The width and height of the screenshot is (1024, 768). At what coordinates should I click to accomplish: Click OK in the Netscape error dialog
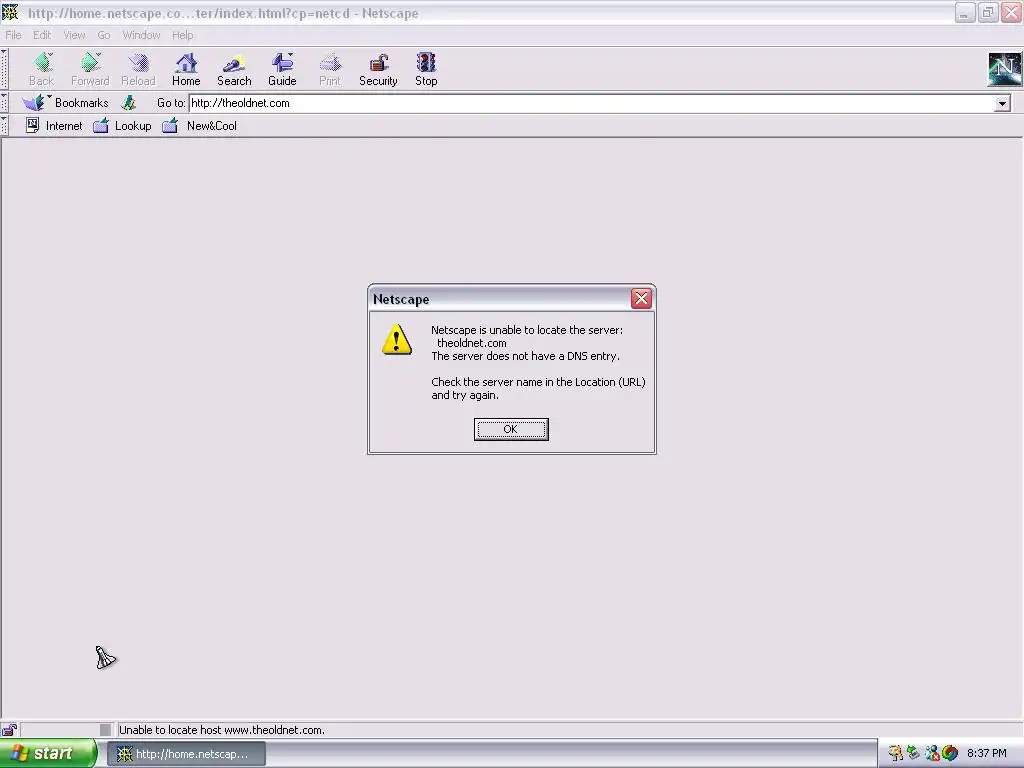click(511, 429)
